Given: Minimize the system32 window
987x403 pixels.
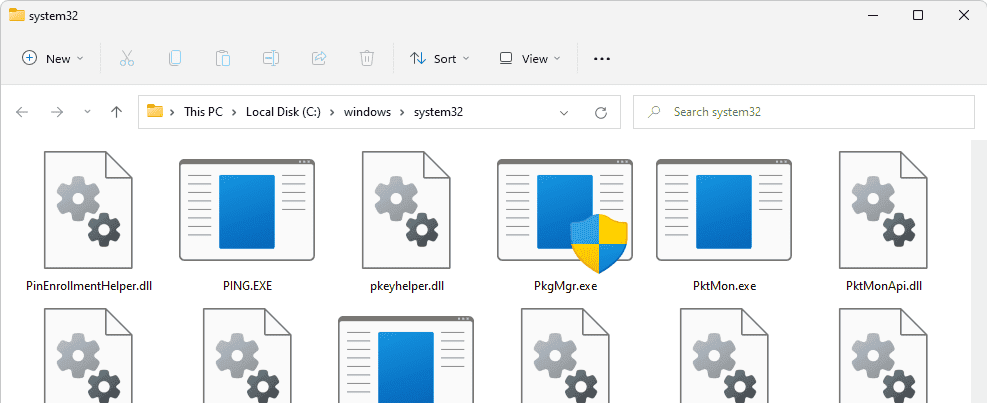Looking at the screenshot, I should 872,16.
